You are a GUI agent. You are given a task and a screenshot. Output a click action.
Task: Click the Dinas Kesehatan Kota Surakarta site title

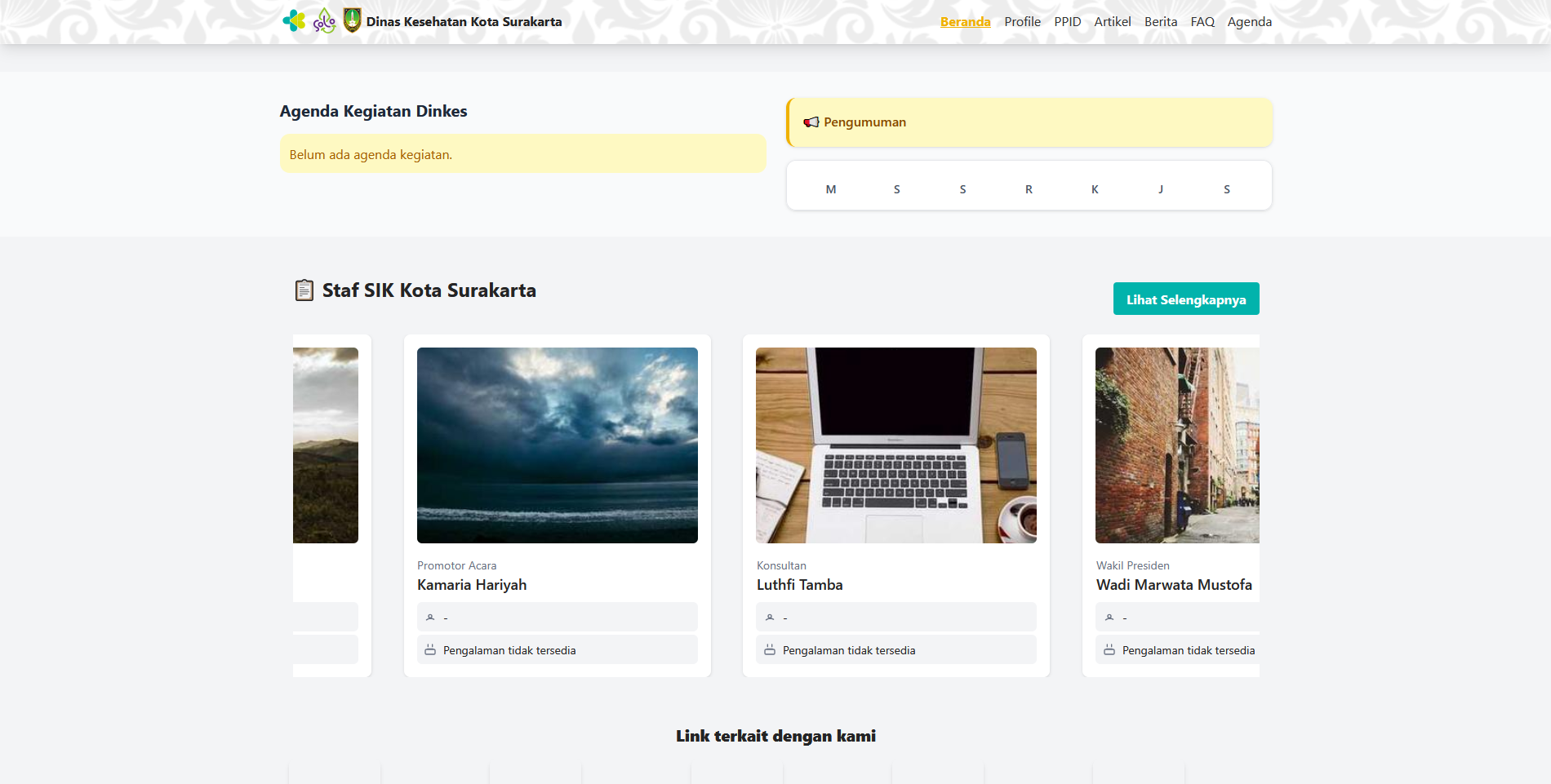click(x=464, y=22)
